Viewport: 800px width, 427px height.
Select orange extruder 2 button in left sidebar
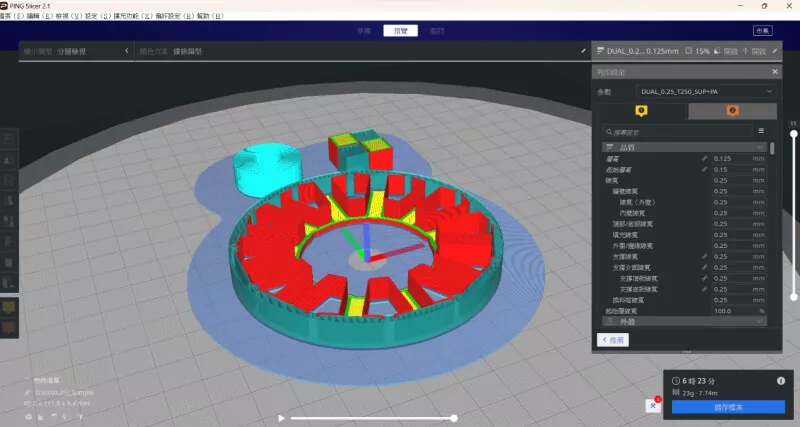(x=9, y=328)
